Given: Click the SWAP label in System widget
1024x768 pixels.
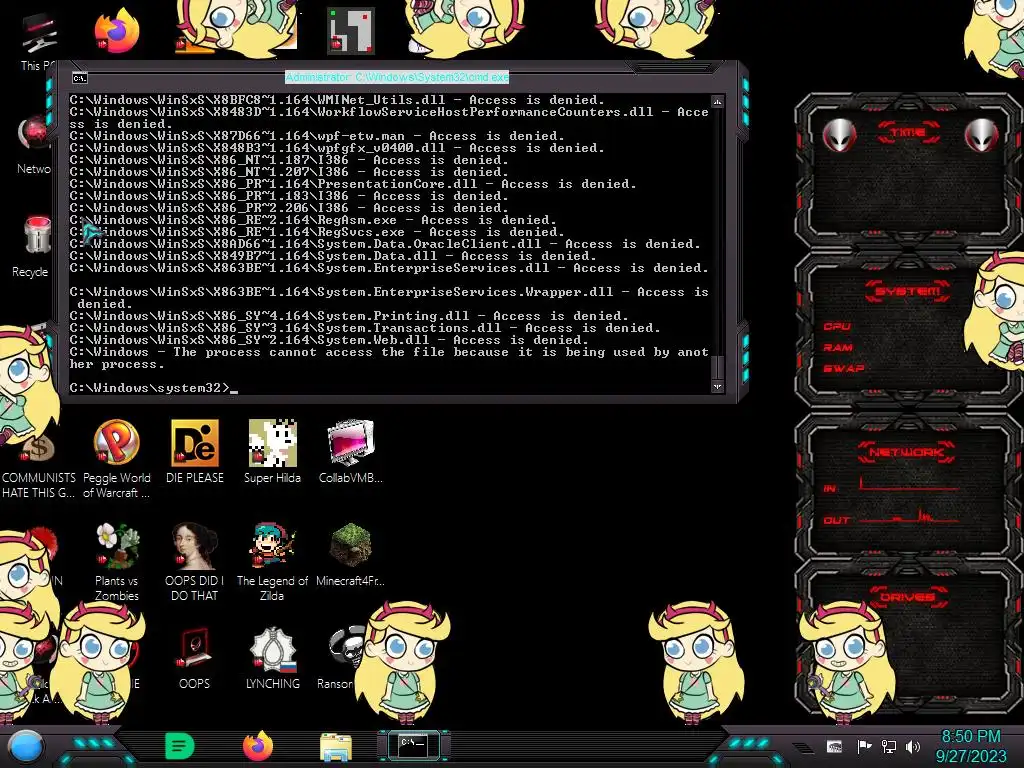Looking at the screenshot, I should 844,368.
